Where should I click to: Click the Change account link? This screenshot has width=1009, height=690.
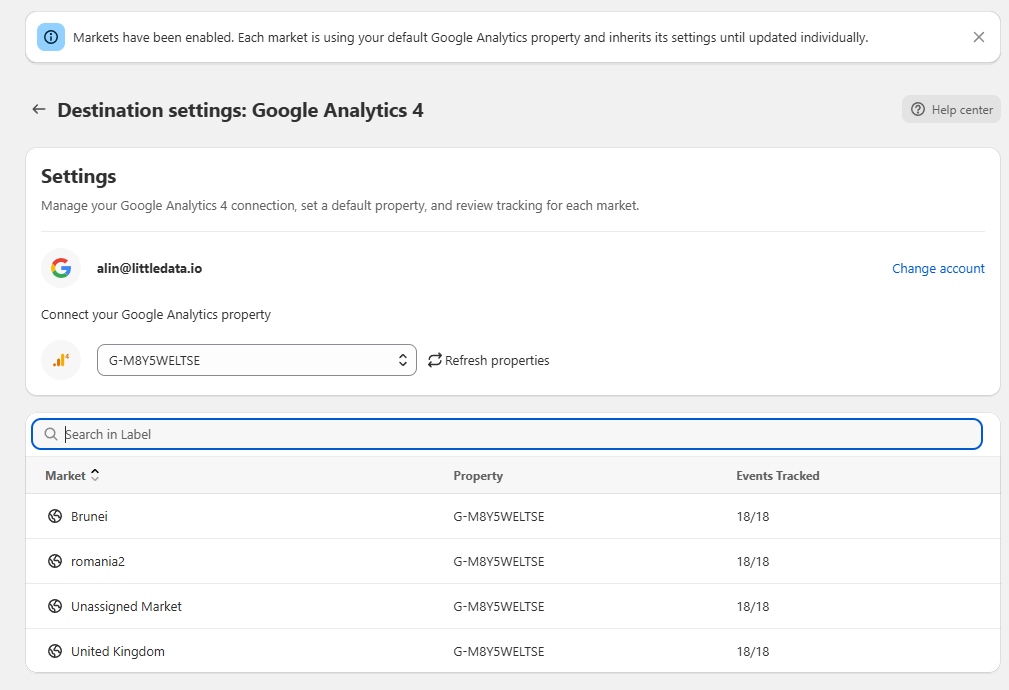coord(937,268)
